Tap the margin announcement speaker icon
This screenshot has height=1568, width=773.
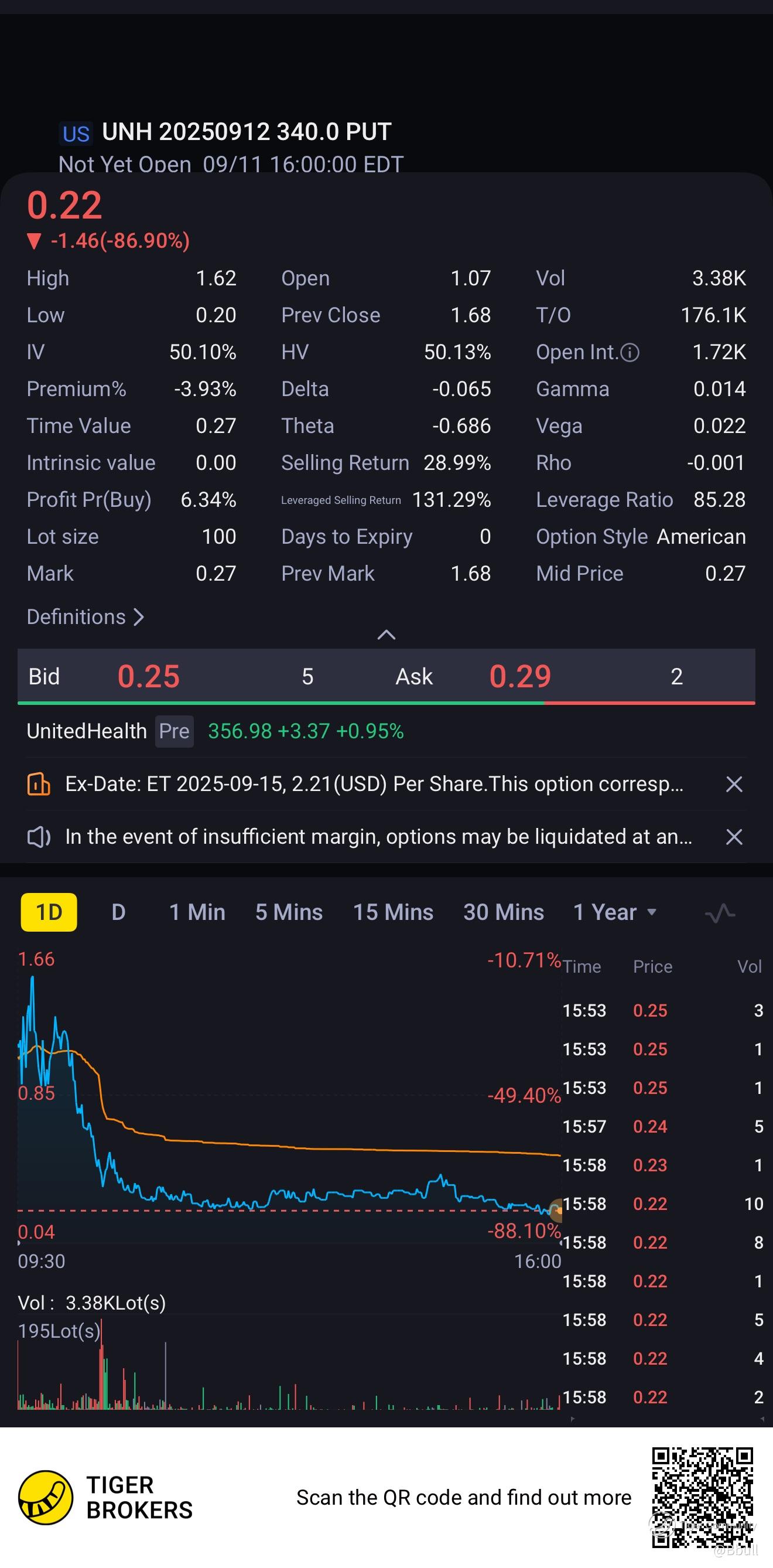point(39,837)
